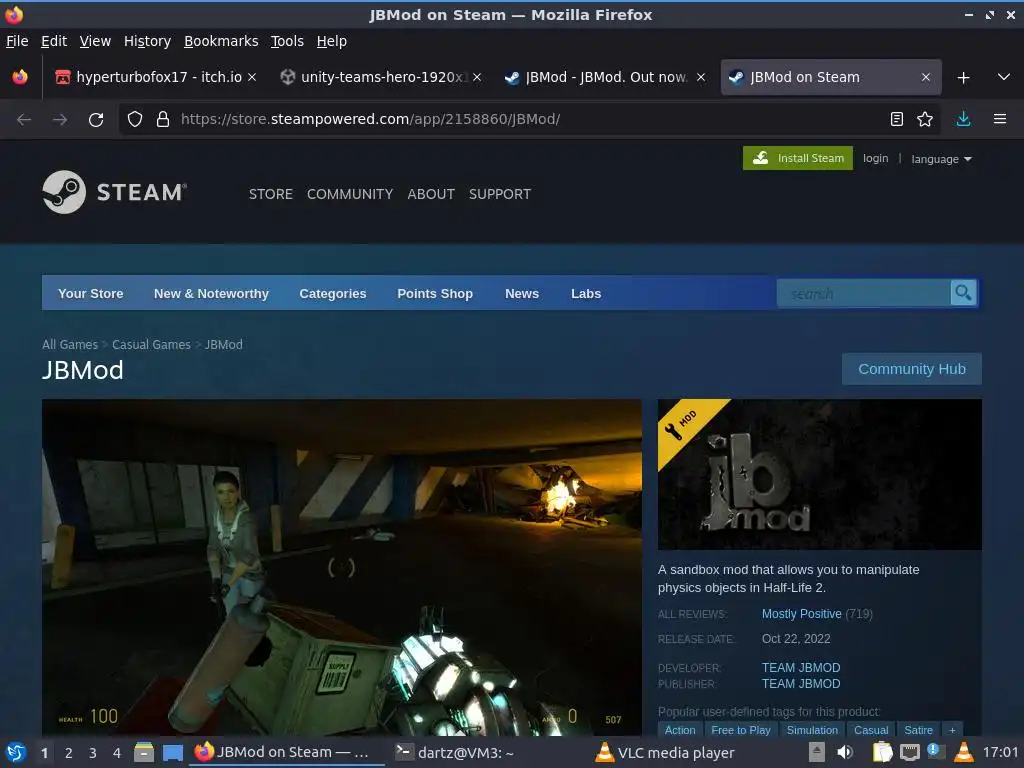Open the Firefox hamburger application menu

1000,119
